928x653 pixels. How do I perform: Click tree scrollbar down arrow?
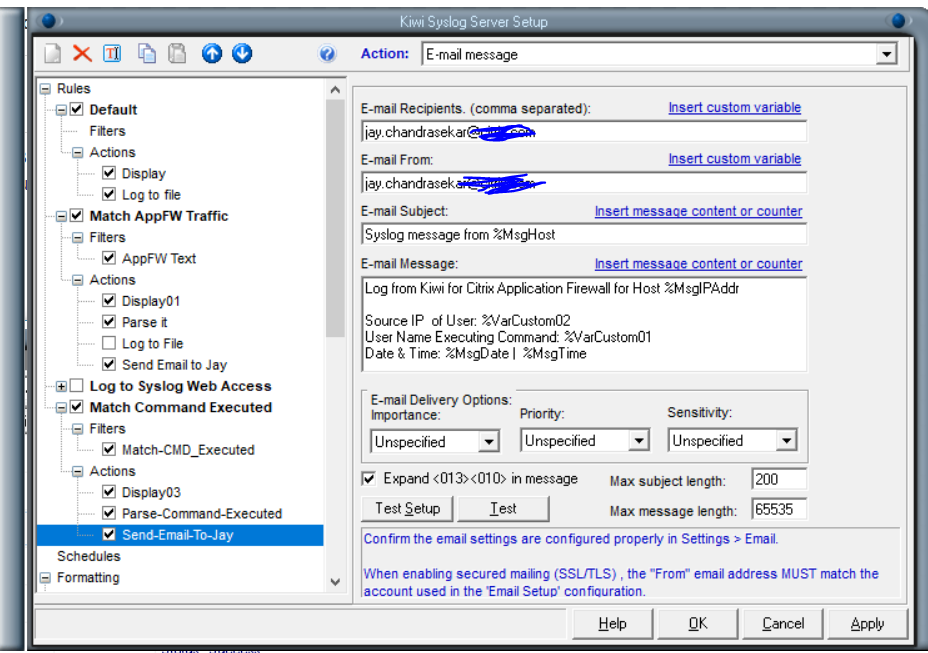[335, 582]
